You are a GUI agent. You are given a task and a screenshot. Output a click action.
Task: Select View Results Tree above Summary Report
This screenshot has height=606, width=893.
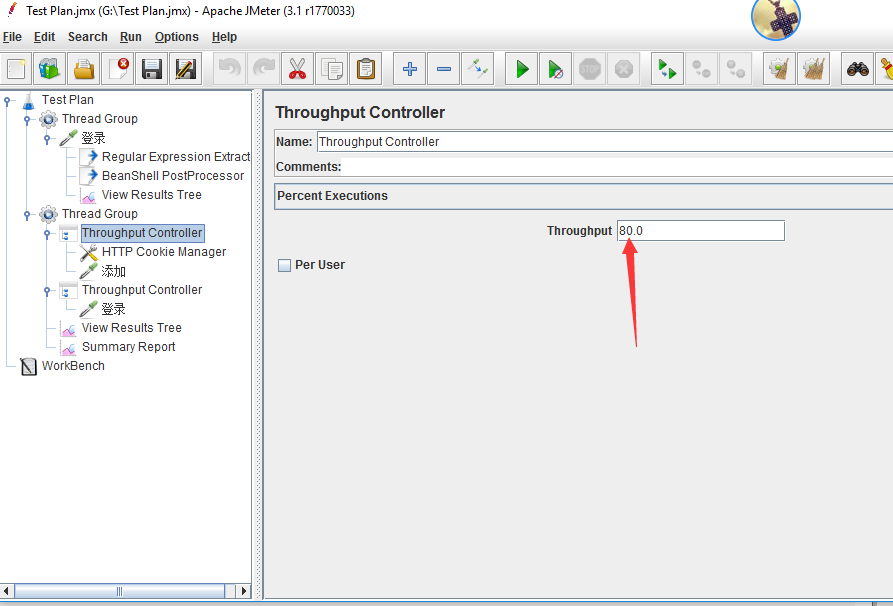(132, 328)
